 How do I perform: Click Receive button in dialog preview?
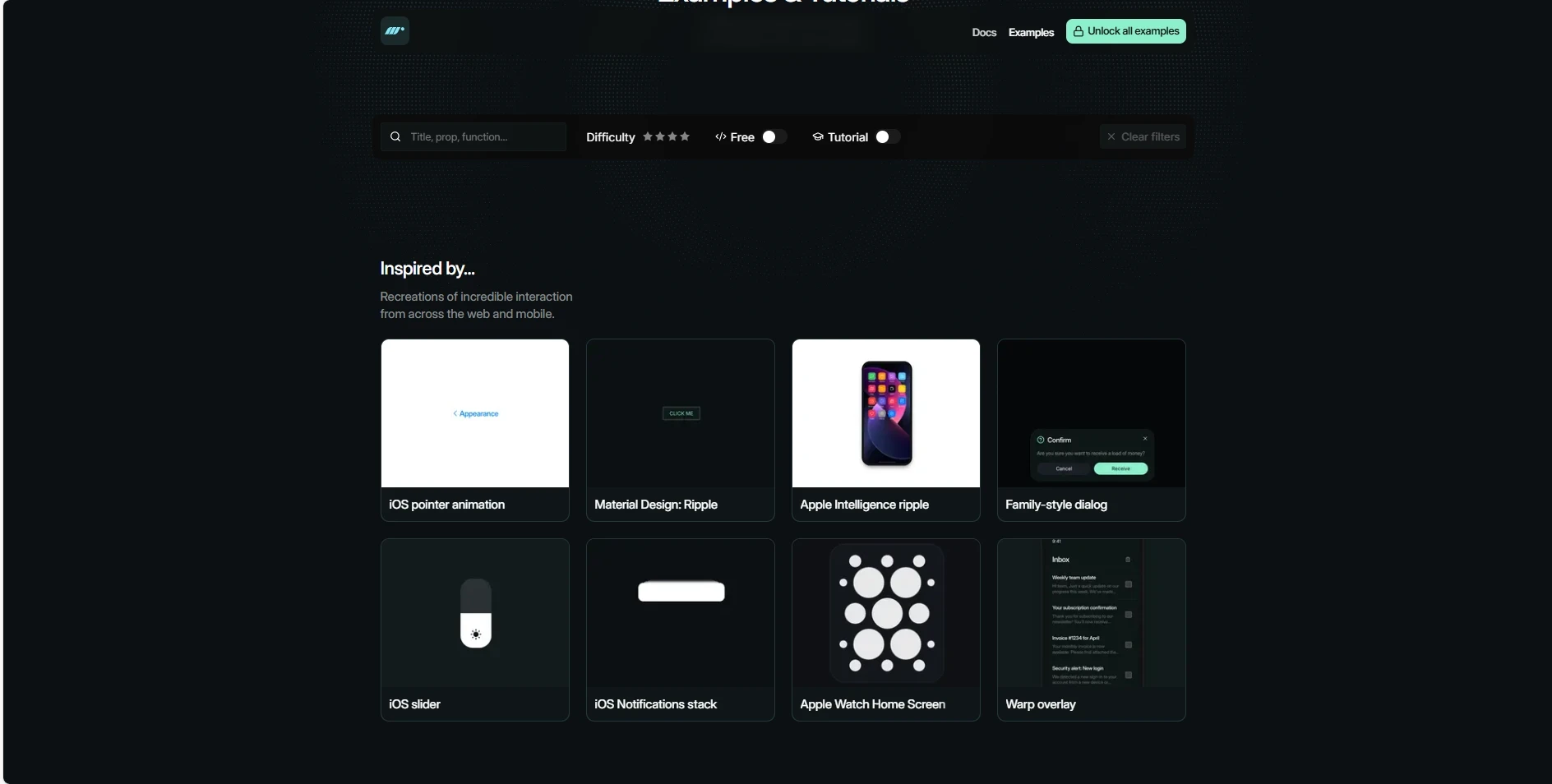[1121, 468]
